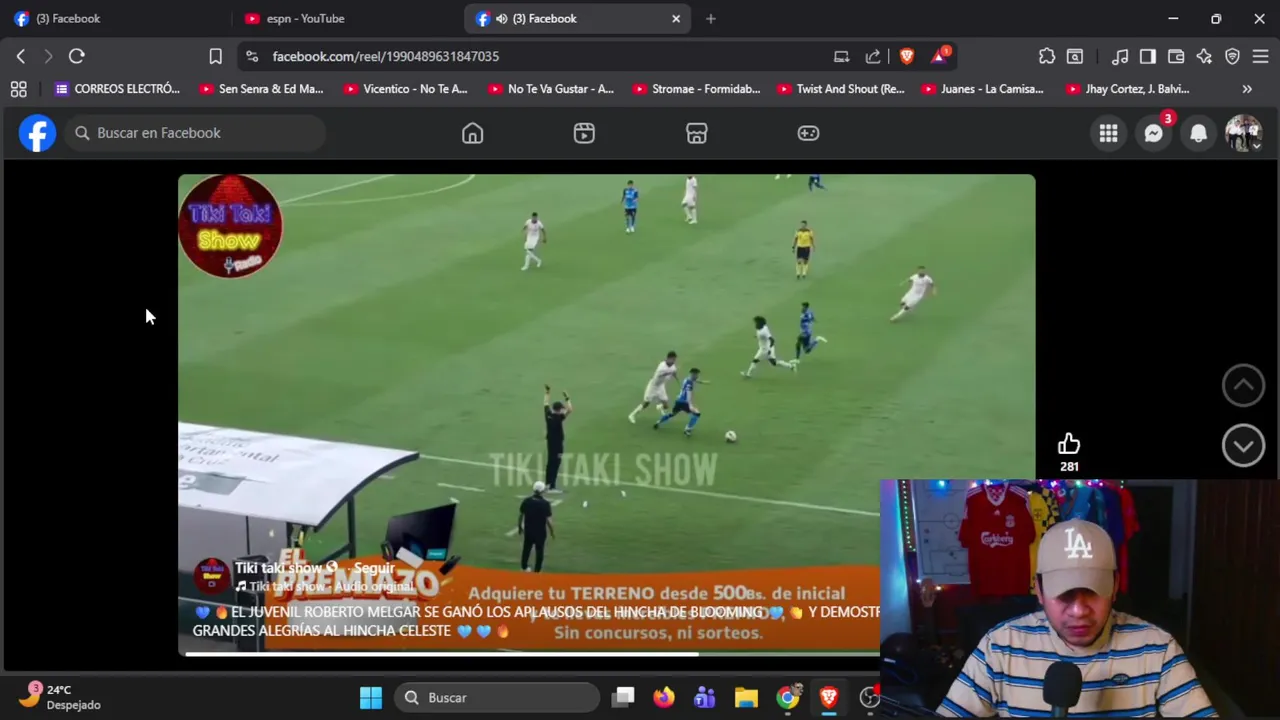Open No Te Va Gustar bookmark
This screenshot has width=1280, height=720.
(x=551, y=89)
